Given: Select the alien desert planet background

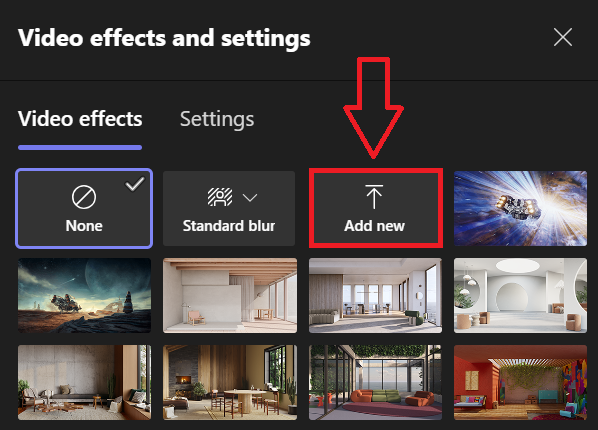Looking at the screenshot, I should click(x=84, y=295).
